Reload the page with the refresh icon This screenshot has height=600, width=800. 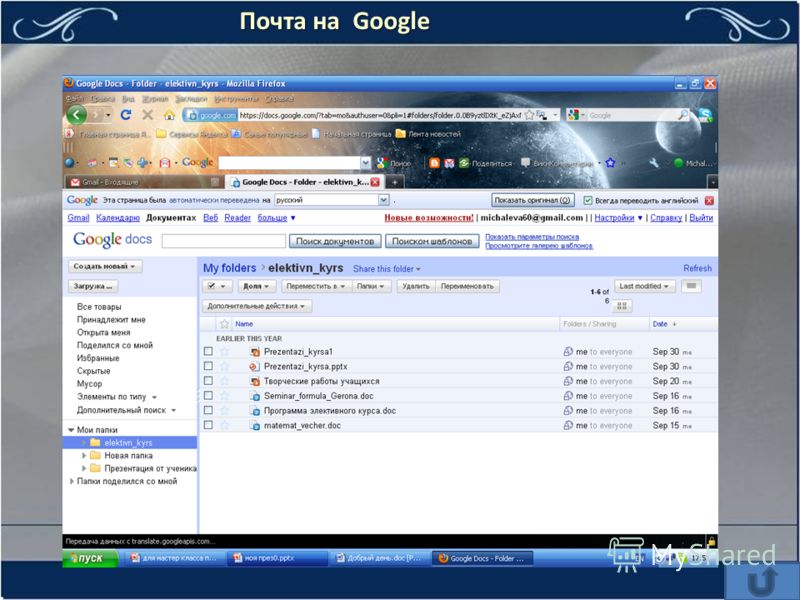(x=126, y=115)
